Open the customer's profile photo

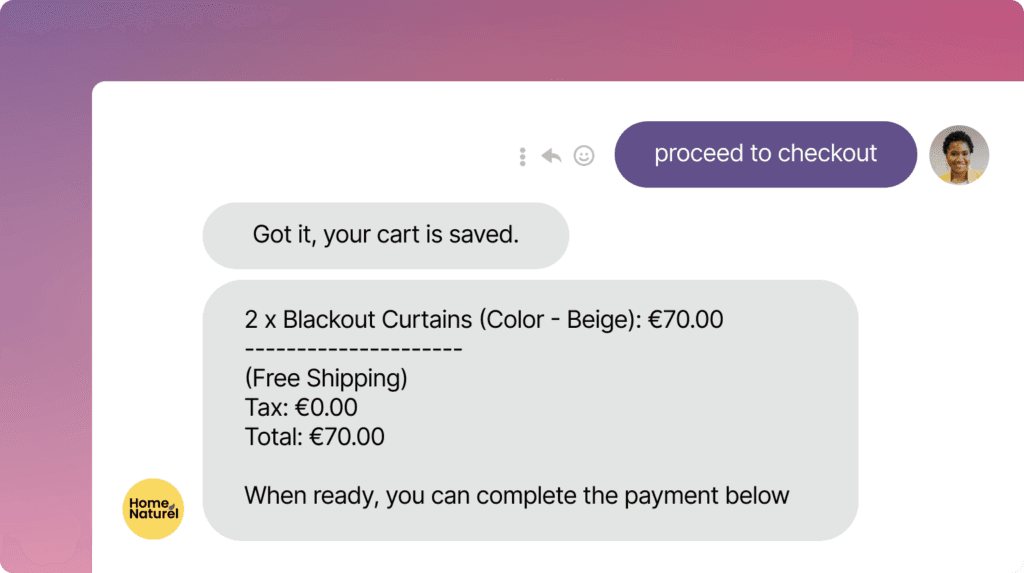pyautogui.click(x=959, y=155)
